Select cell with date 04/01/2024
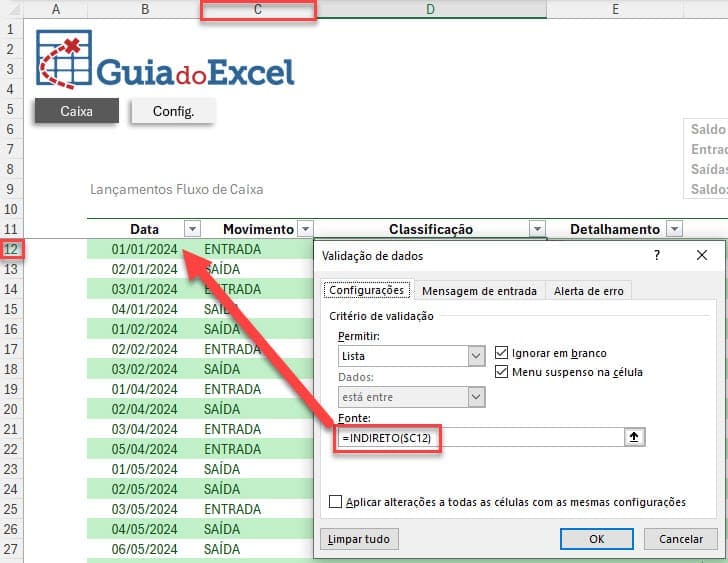 click(144, 309)
